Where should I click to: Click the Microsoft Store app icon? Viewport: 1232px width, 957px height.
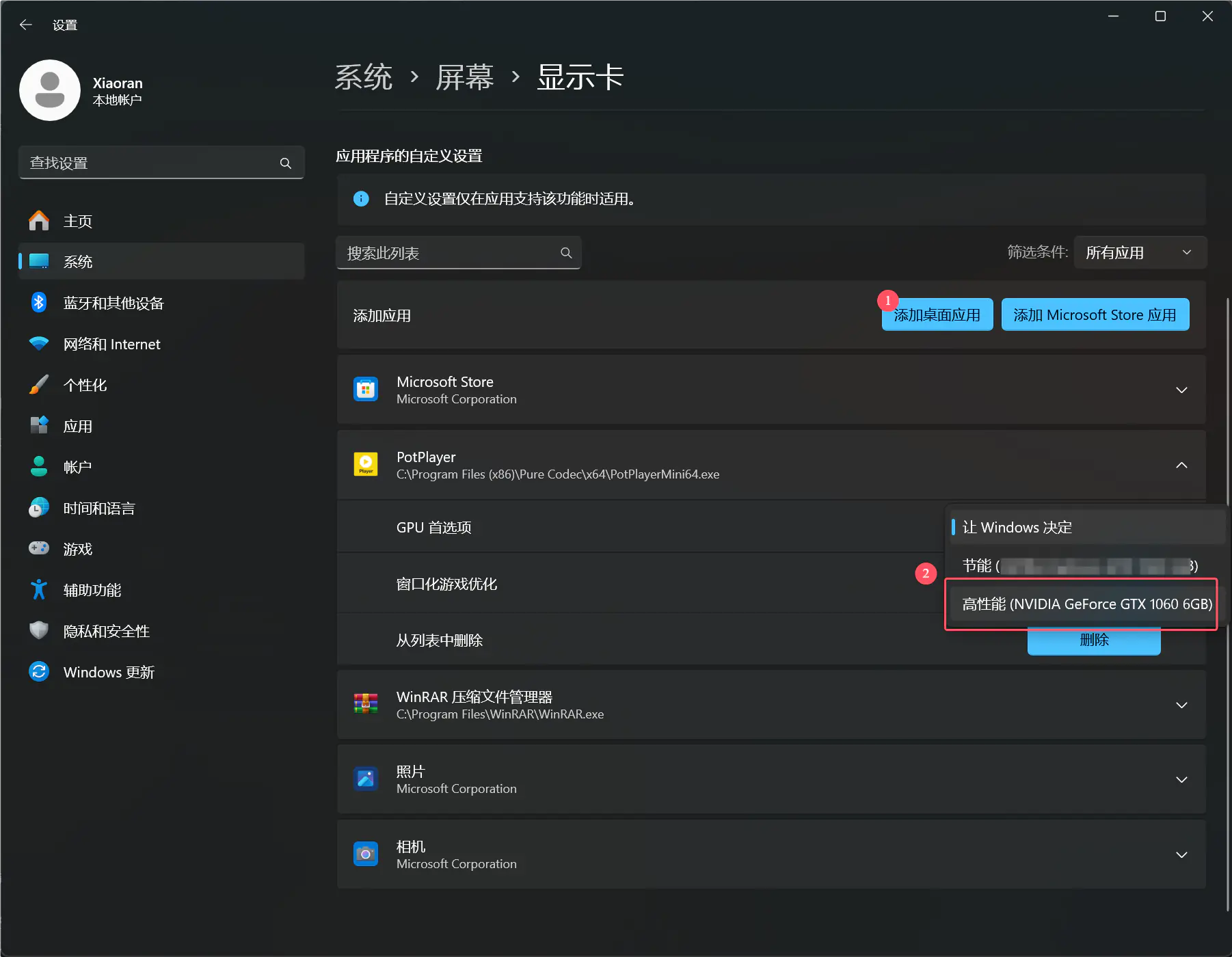pyautogui.click(x=366, y=390)
